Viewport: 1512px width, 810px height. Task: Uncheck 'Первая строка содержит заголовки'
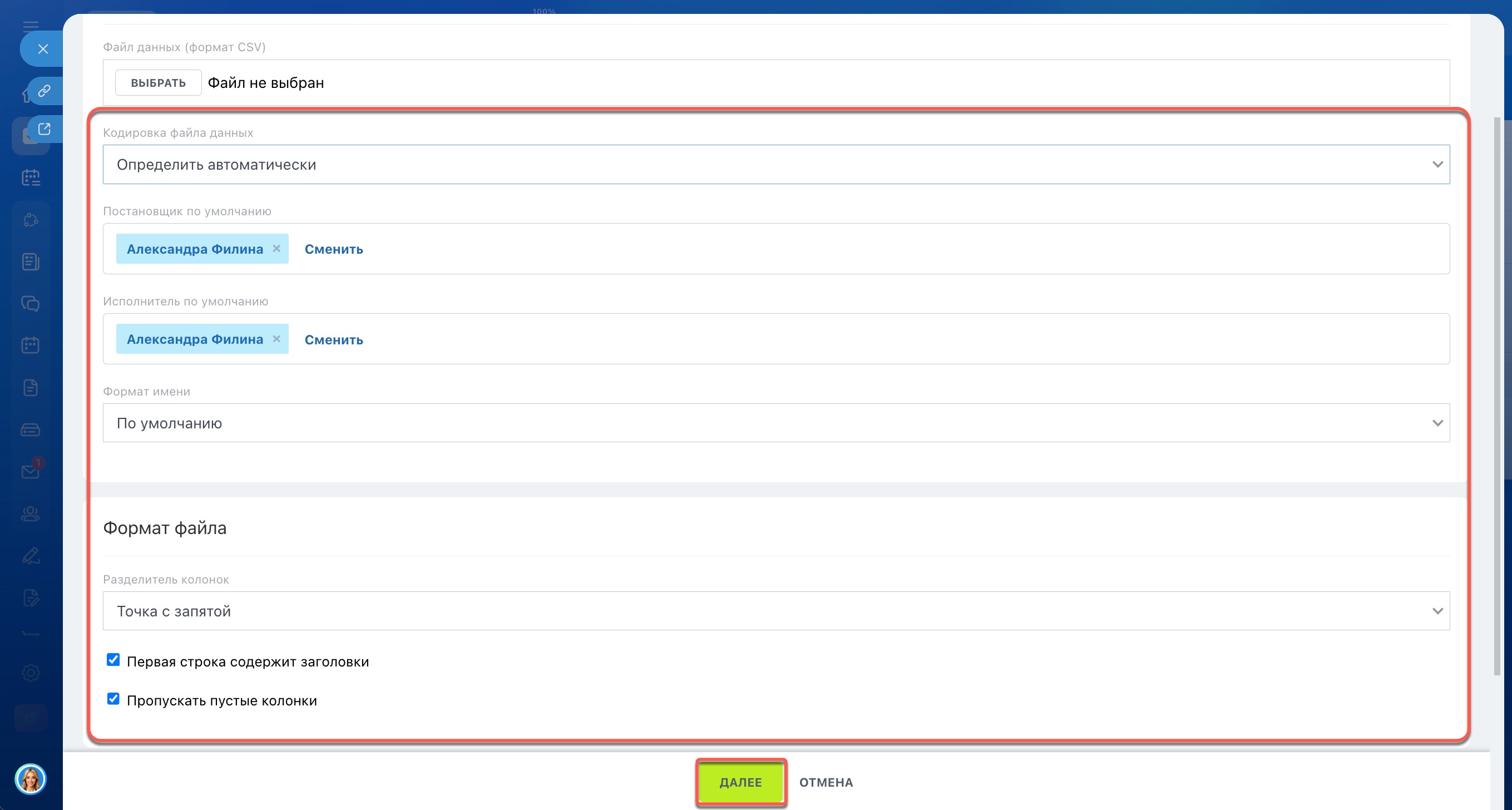point(113,660)
